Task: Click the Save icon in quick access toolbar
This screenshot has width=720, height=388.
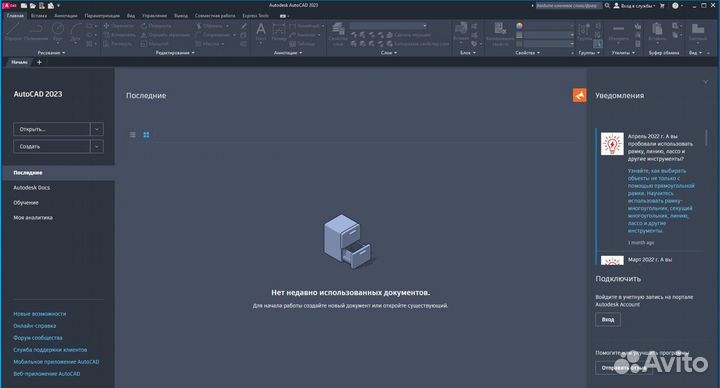Action: (42, 6)
